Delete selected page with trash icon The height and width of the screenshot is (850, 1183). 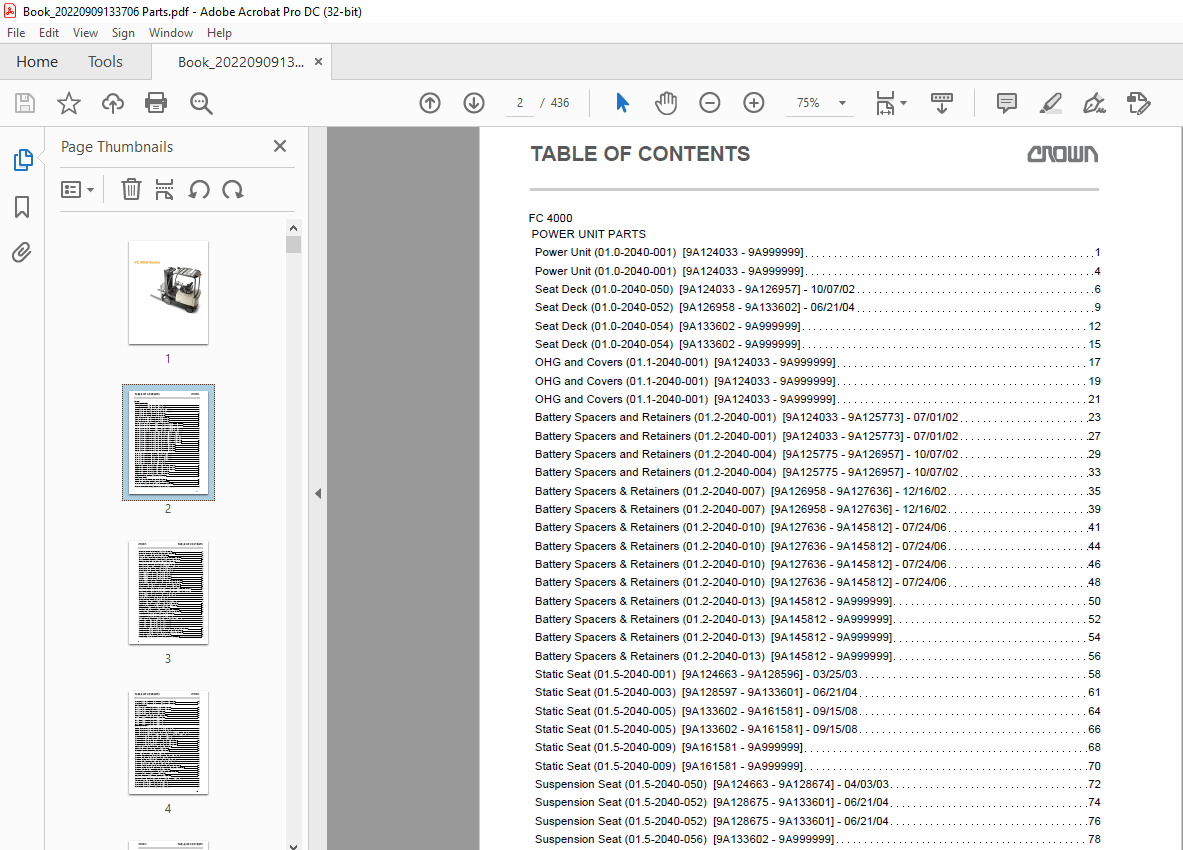click(x=131, y=189)
